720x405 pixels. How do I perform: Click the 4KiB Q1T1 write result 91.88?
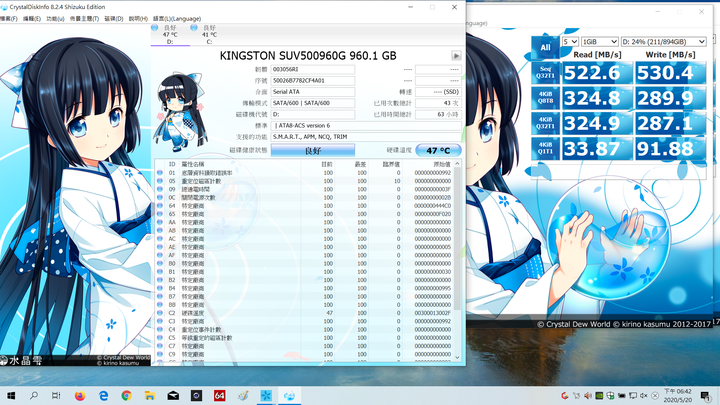click(x=670, y=148)
